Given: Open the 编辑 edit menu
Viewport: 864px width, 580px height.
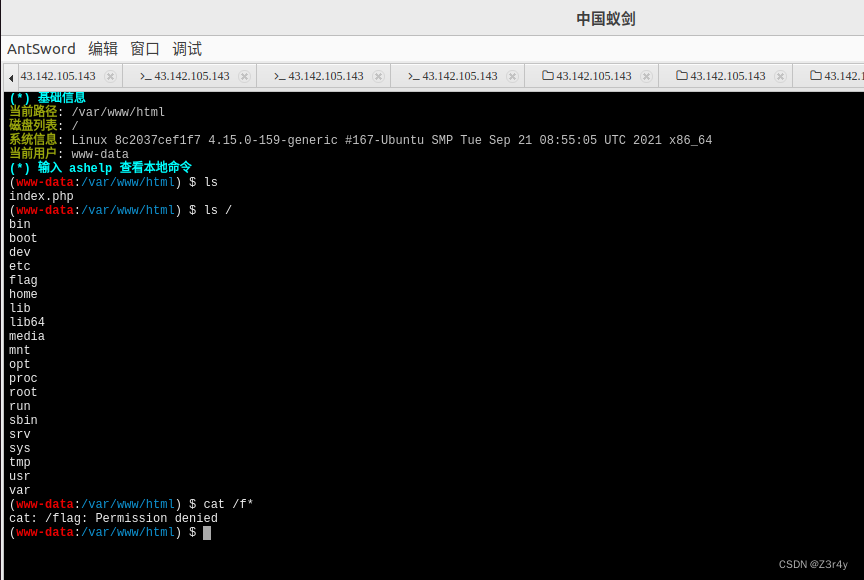Looking at the screenshot, I should coord(103,48).
